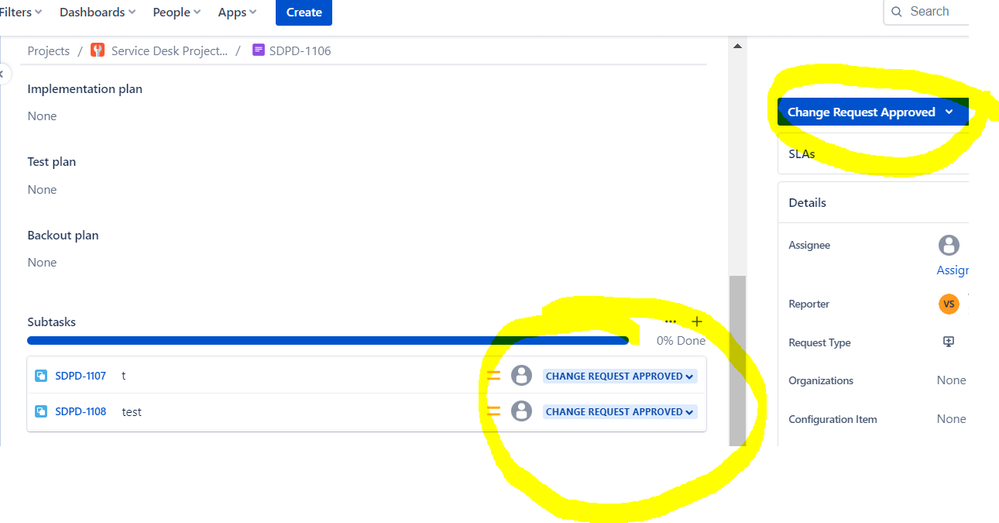
Task: Open subtasks more actions ellipsis
Action: click(x=670, y=322)
